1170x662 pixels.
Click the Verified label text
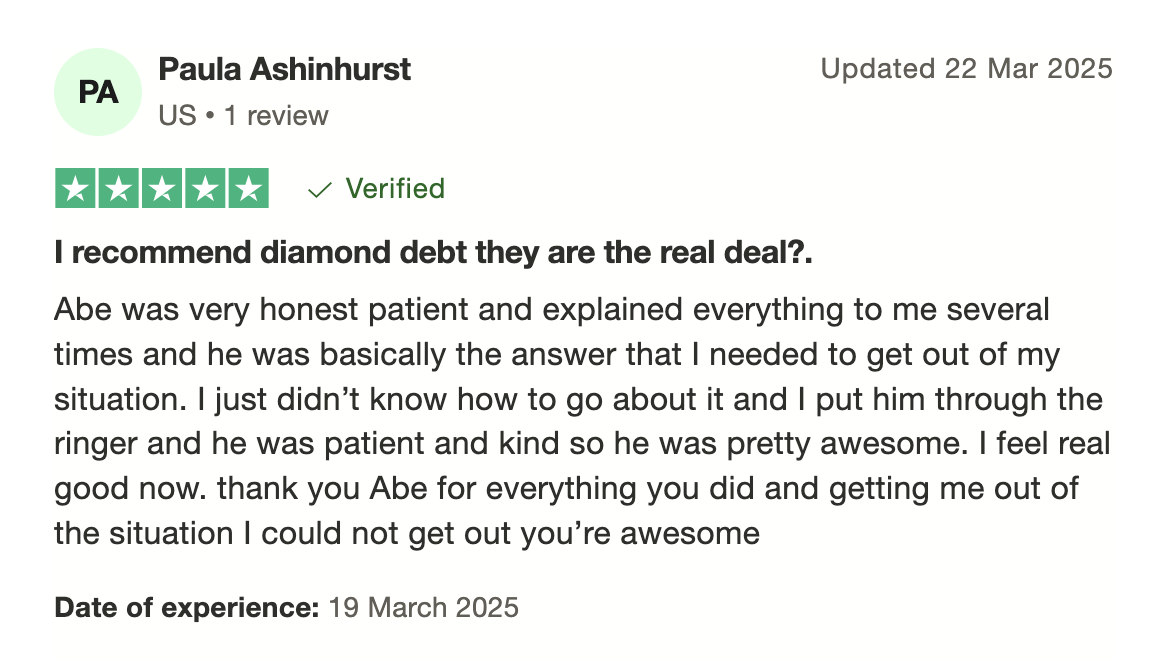click(x=395, y=189)
